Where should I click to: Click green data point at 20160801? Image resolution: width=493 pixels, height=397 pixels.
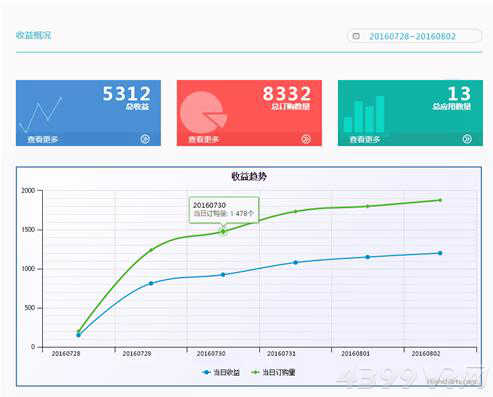(x=367, y=206)
